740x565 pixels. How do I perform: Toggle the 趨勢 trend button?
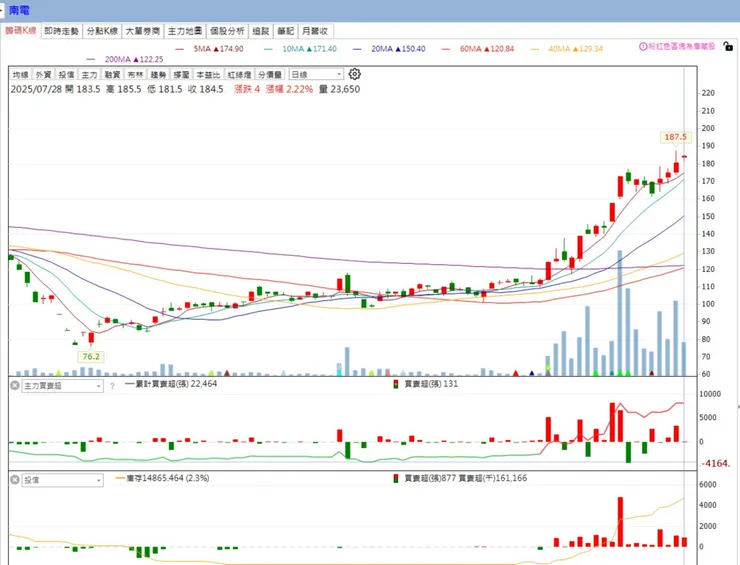point(158,75)
